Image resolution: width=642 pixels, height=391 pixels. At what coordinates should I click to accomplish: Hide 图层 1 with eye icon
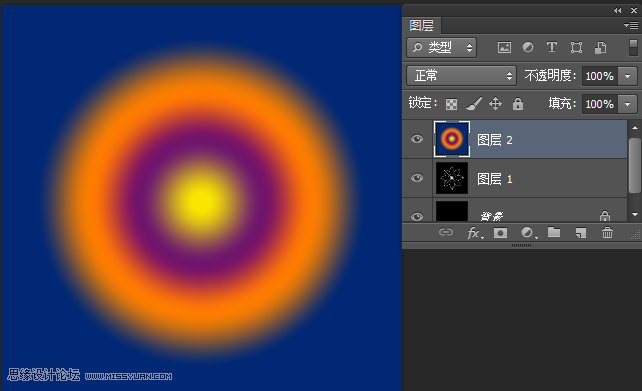(417, 178)
